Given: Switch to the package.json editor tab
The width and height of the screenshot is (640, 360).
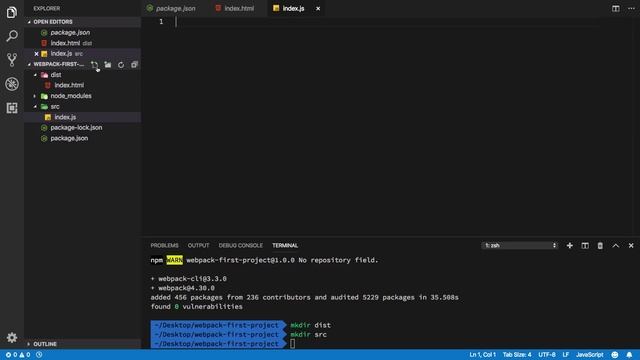Looking at the screenshot, I should point(171,8).
